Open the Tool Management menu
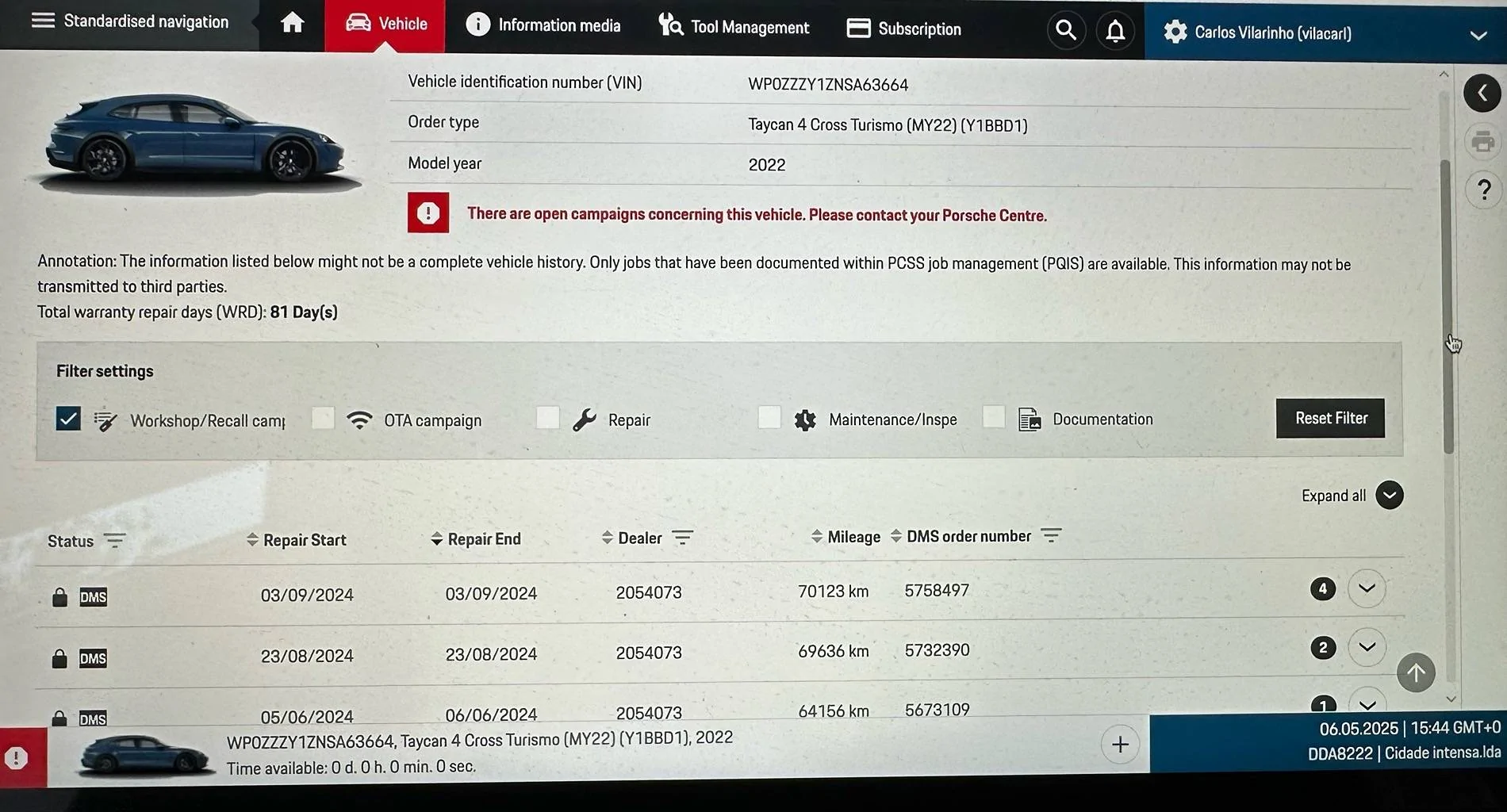Image resolution: width=1507 pixels, height=812 pixels. (x=734, y=27)
